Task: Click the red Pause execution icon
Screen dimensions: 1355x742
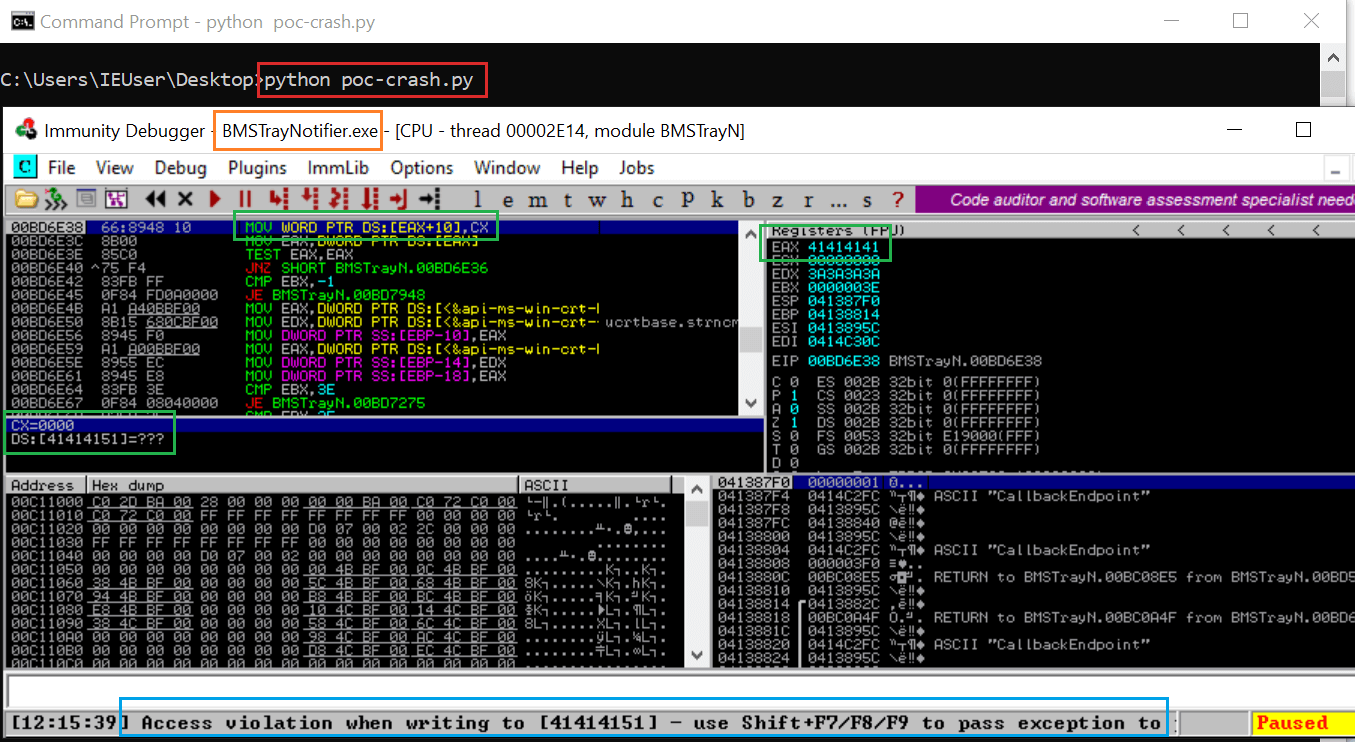Action: (x=245, y=199)
